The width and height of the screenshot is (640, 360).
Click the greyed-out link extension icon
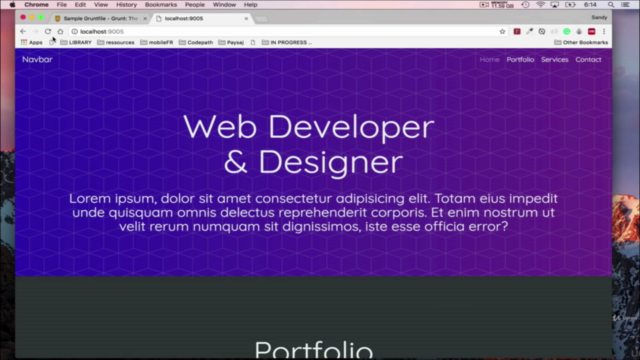(554, 31)
